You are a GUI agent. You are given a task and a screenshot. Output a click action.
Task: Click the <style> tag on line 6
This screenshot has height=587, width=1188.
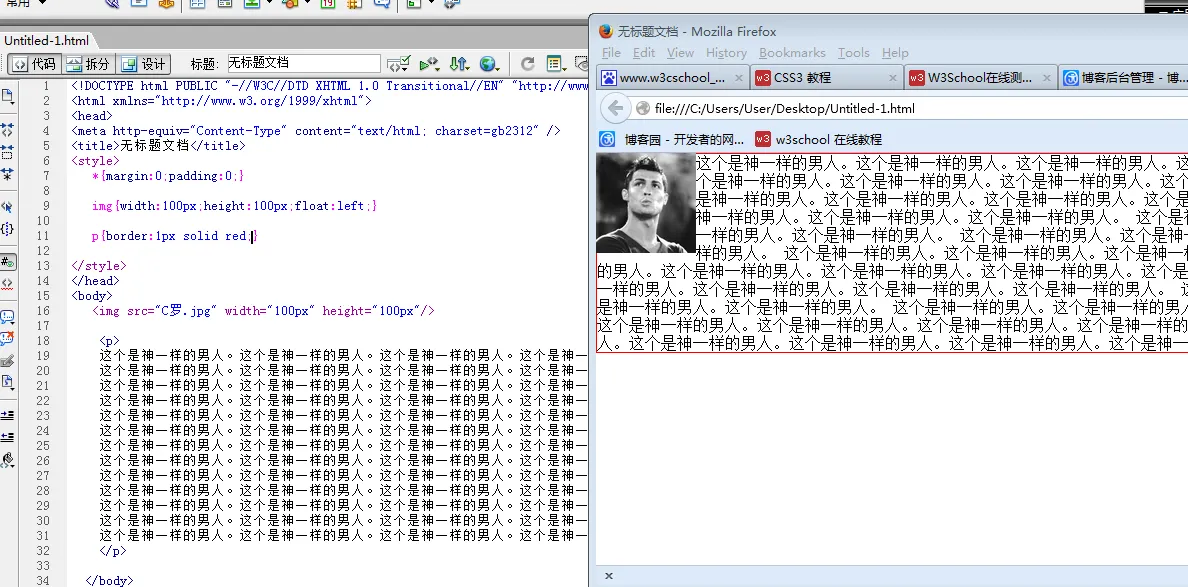pos(95,161)
